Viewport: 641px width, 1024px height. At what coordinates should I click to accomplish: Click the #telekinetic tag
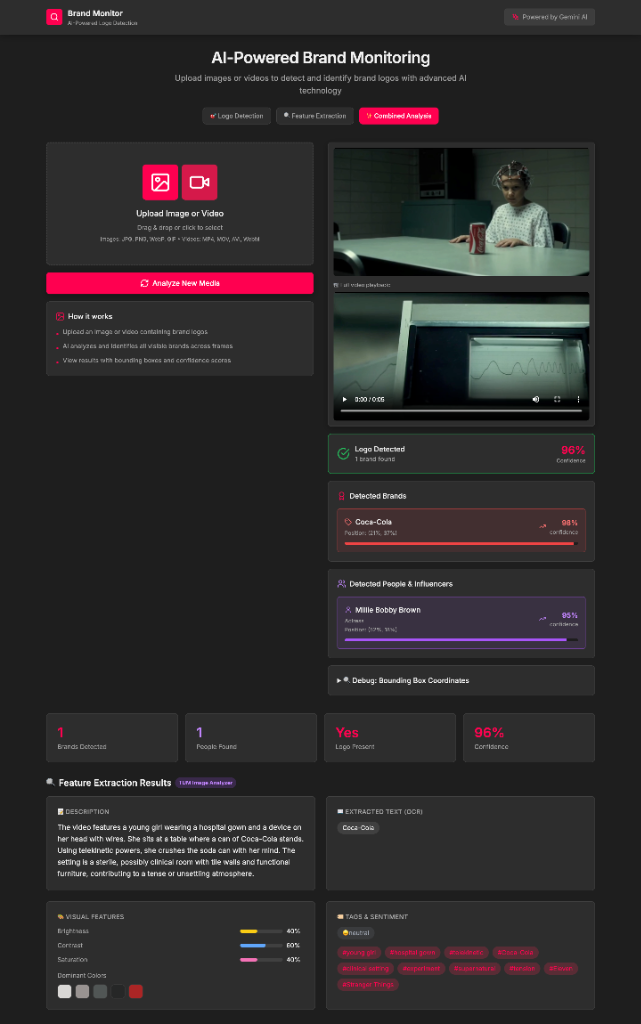tap(466, 953)
